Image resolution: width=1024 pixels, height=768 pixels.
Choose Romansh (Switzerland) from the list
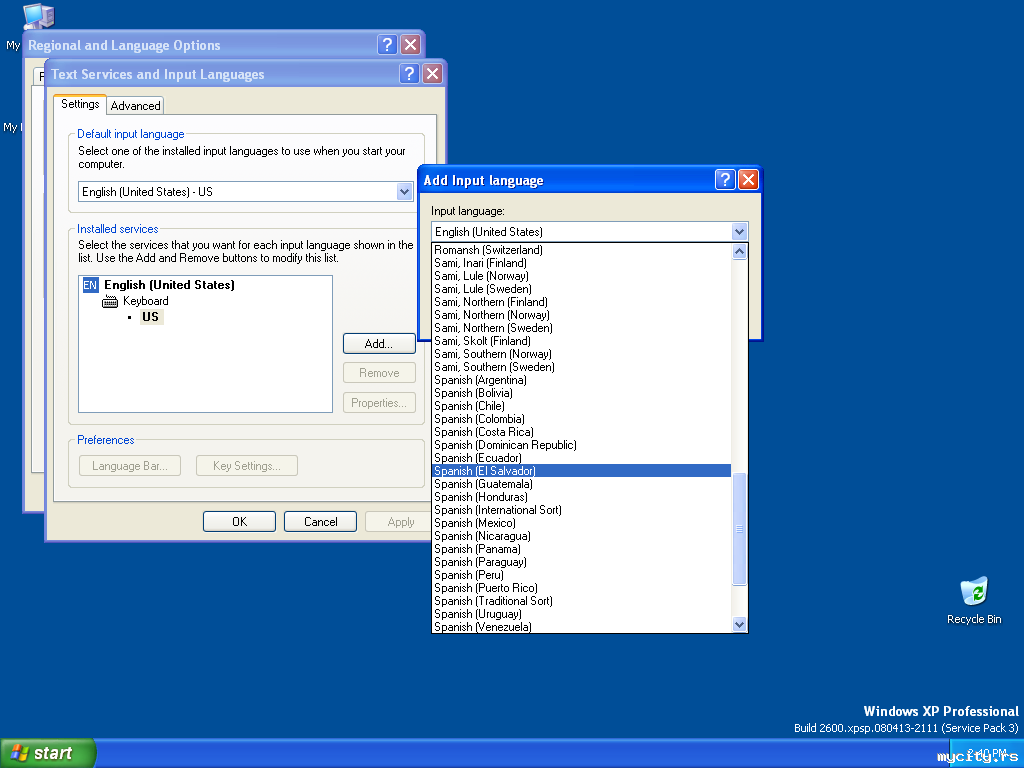click(x=581, y=249)
